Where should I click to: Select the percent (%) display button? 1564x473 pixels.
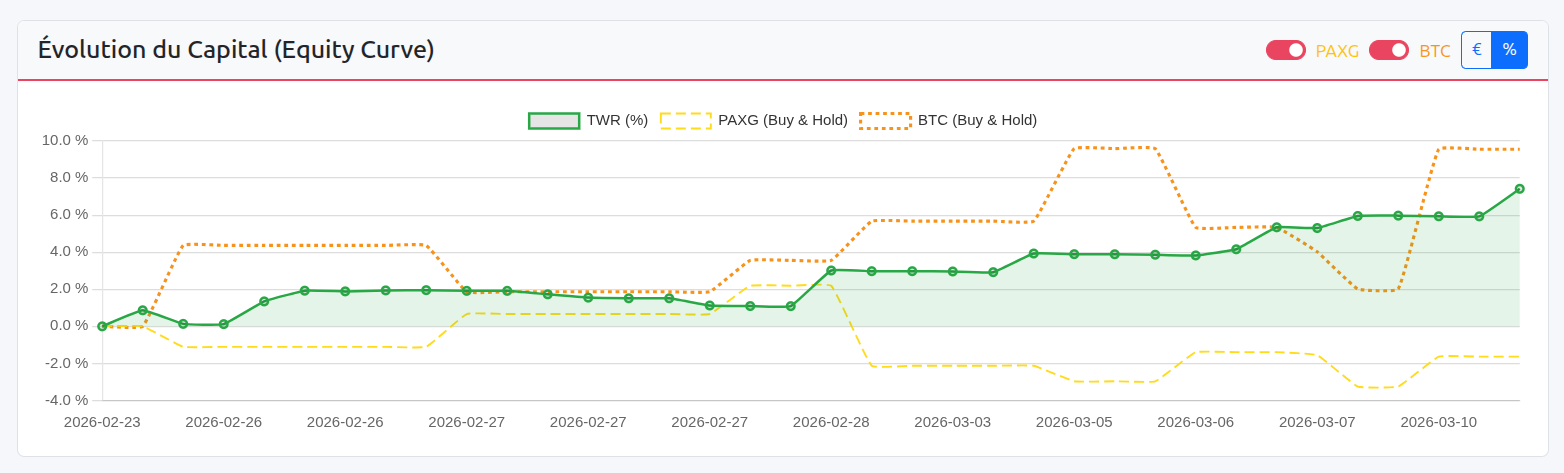tap(1509, 50)
